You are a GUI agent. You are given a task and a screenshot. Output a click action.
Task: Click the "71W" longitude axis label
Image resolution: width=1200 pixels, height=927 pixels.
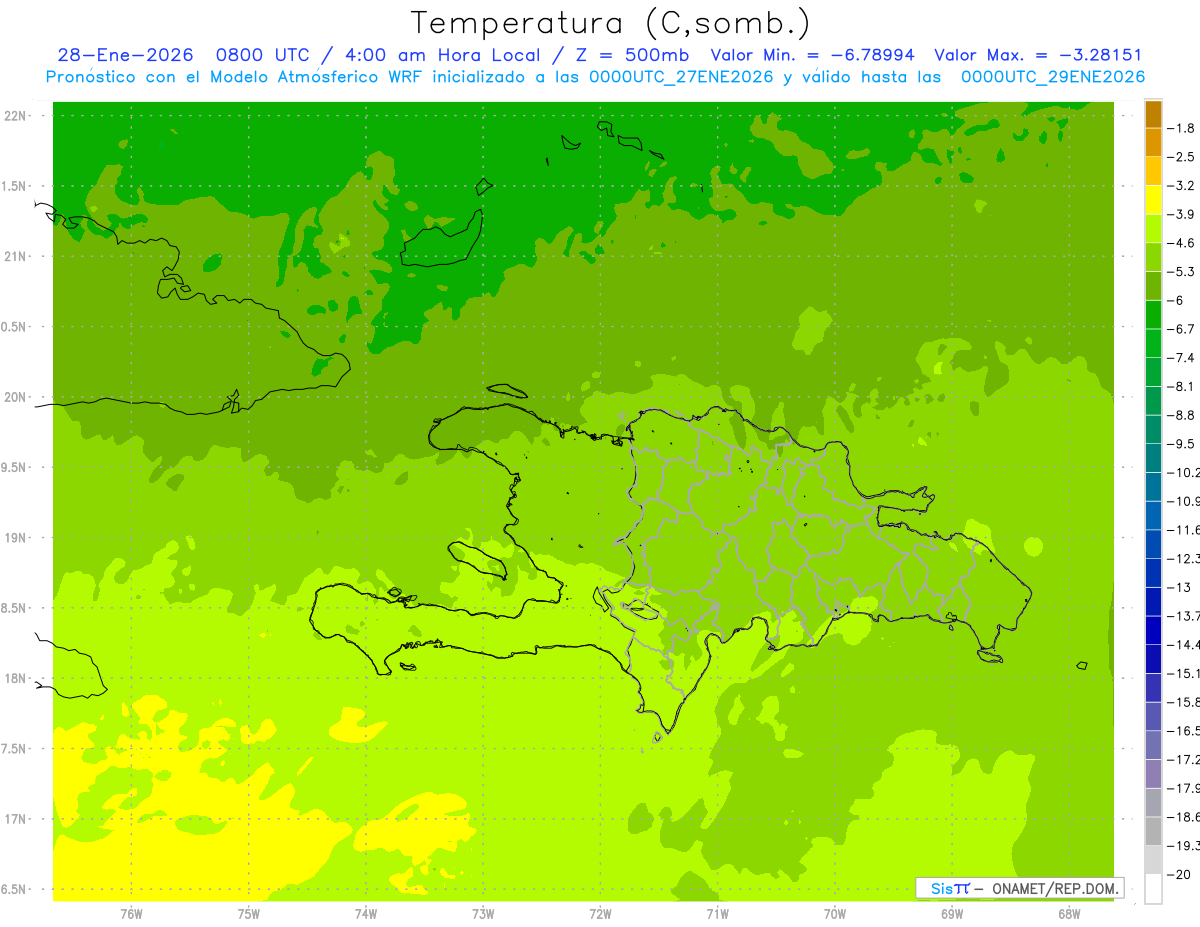tap(717, 914)
